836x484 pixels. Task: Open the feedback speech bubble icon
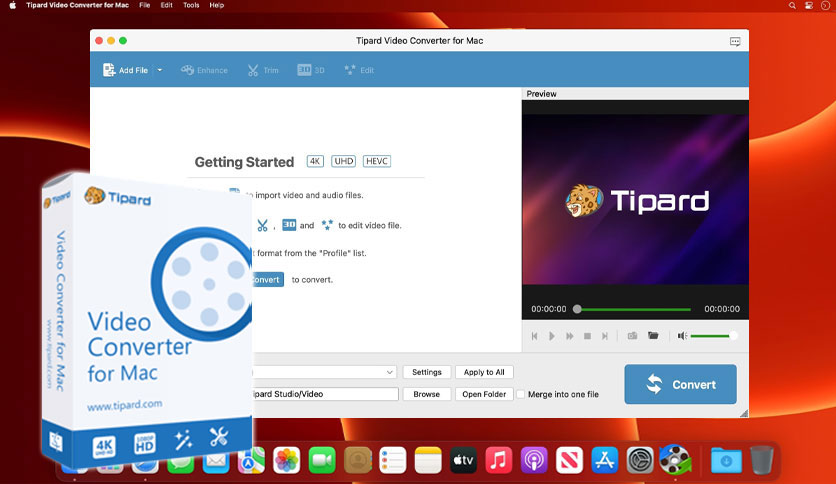click(x=735, y=41)
